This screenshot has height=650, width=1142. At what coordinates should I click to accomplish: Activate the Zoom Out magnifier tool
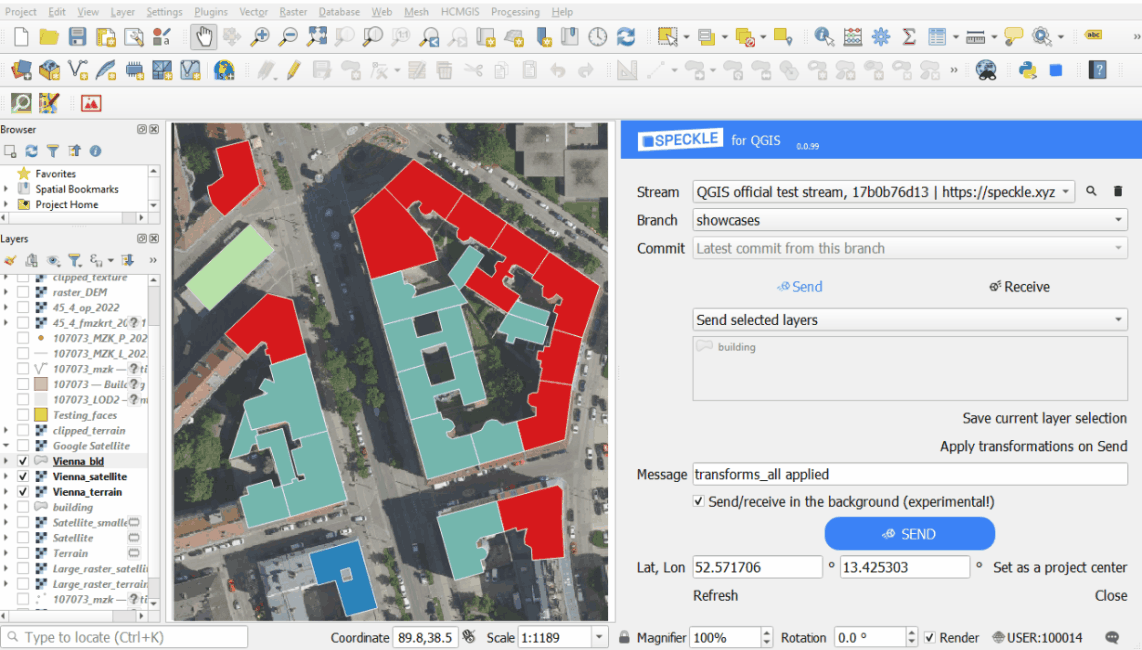point(288,36)
